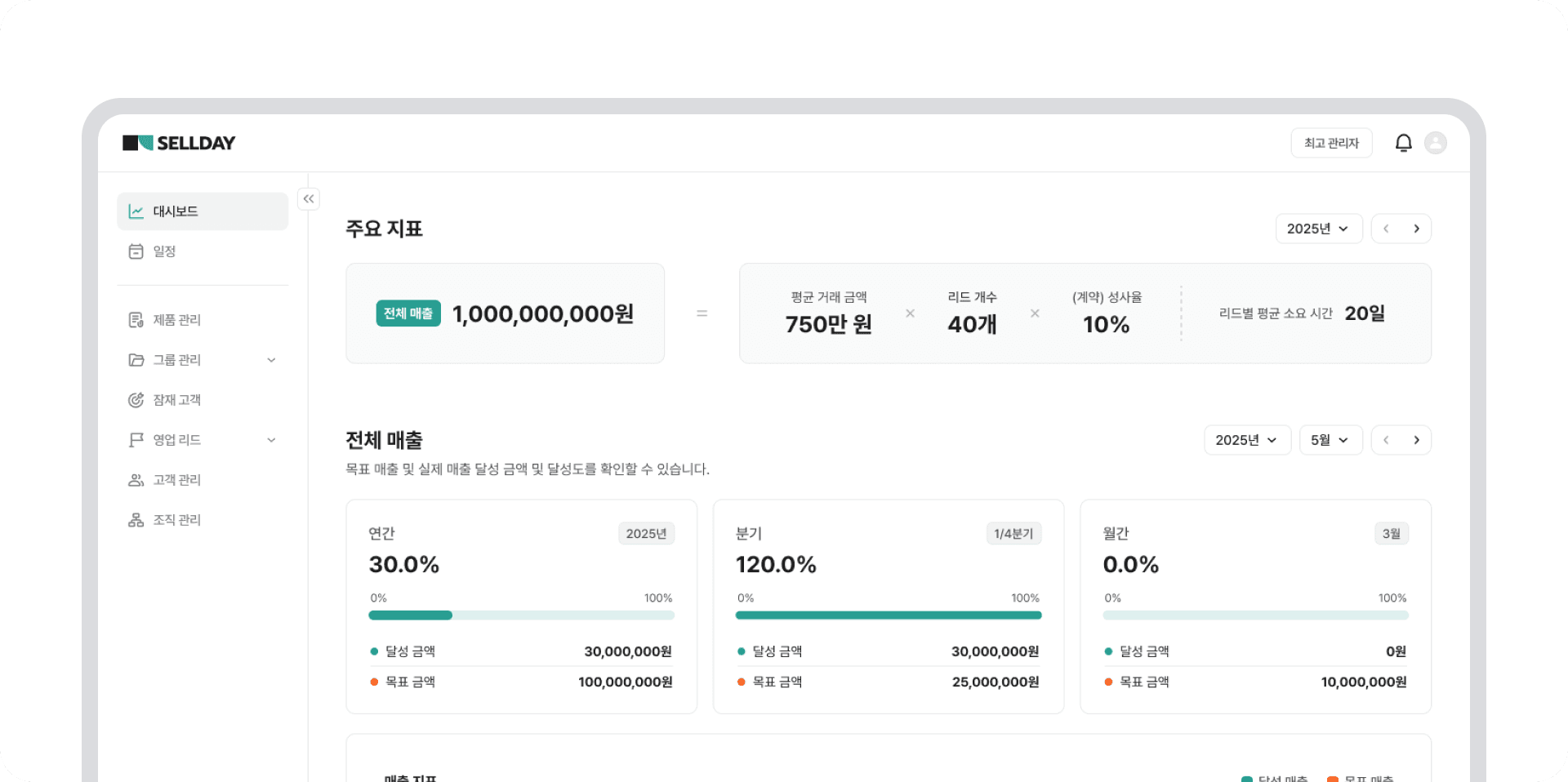Image resolution: width=1568 pixels, height=782 pixels.
Task: Open the profile avatar in the header
Action: coord(1437,142)
